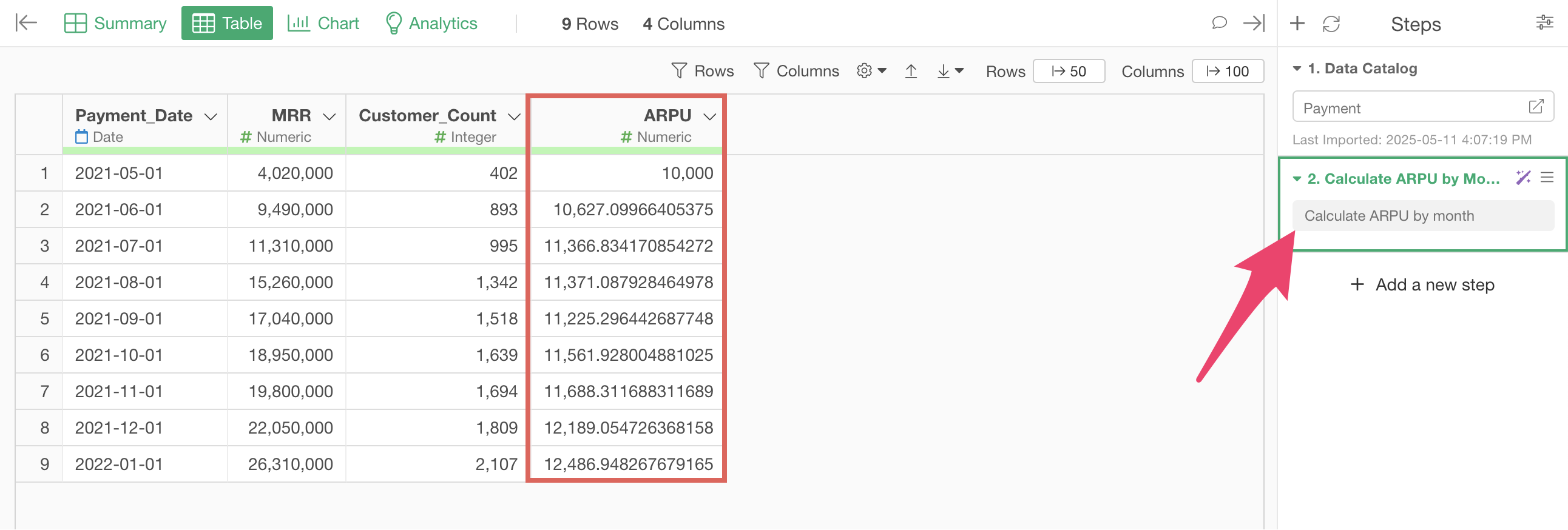The image size is (1568, 530).
Task: Click the Rows filter button
Action: click(703, 71)
